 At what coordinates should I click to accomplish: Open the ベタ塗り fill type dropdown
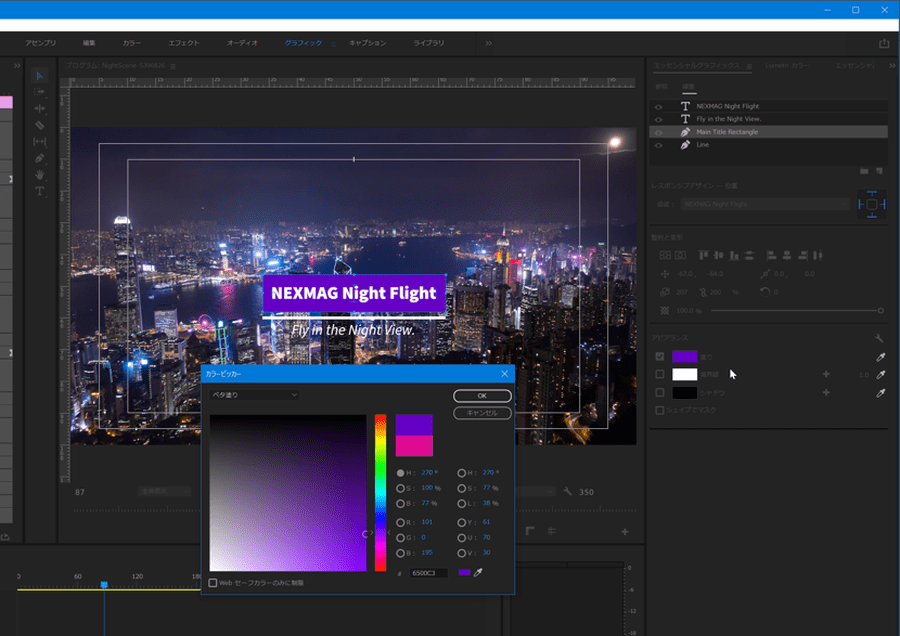coord(254,395)
